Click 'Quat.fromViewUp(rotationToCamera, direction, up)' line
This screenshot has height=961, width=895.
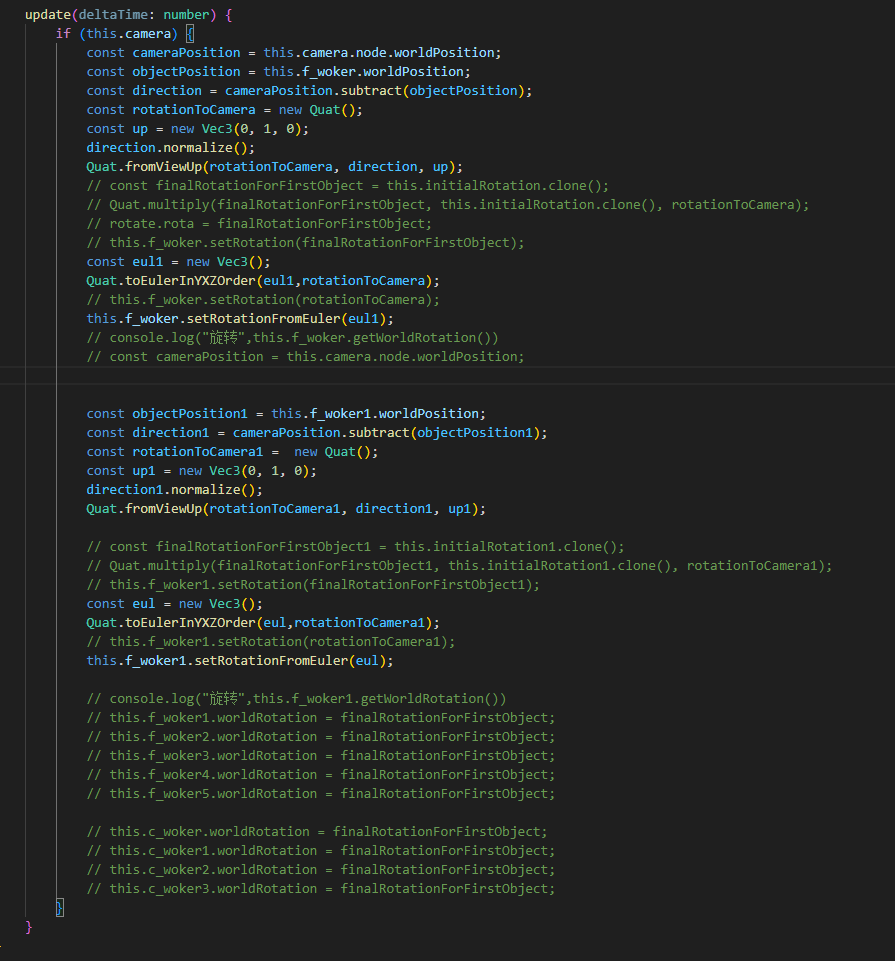tap(275, 167)
